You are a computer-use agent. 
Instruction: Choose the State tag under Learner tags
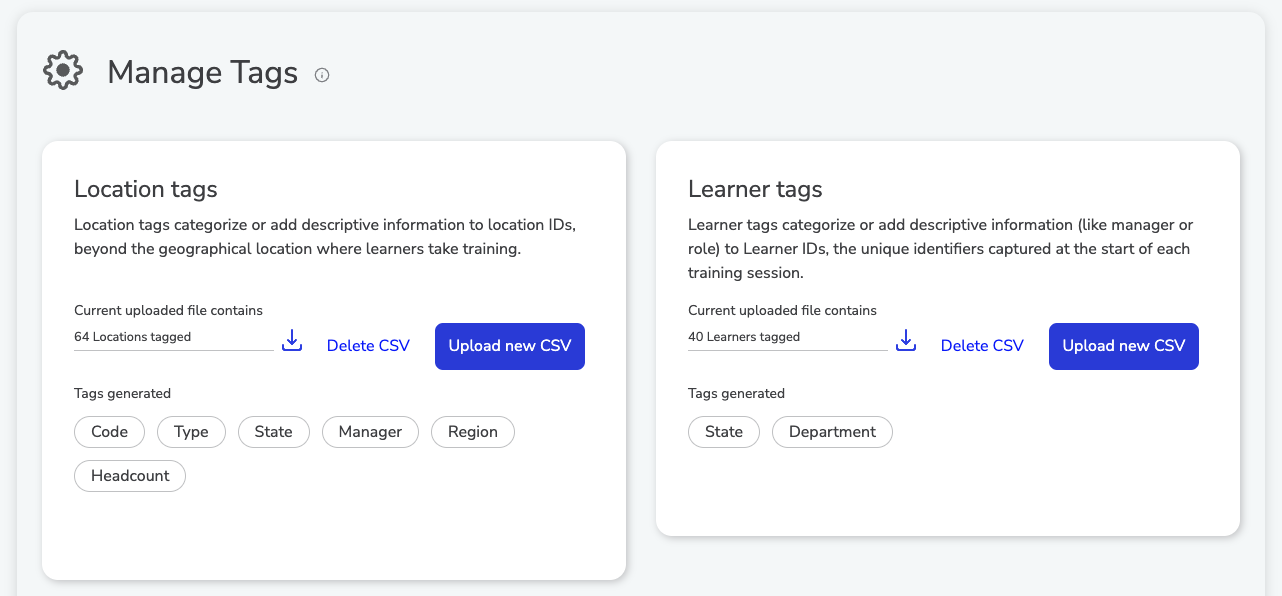pos(724,432)
